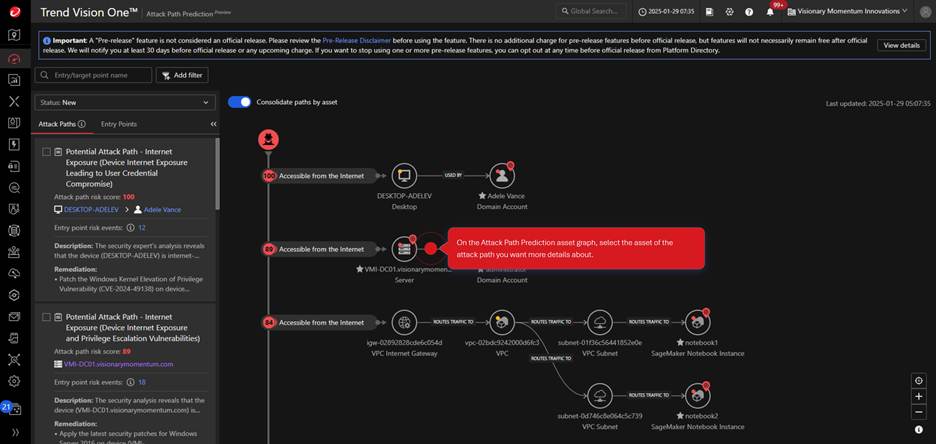Click the USED BY edge label
This screenshot has height=444, width=936.
click(x=453, y=175)
